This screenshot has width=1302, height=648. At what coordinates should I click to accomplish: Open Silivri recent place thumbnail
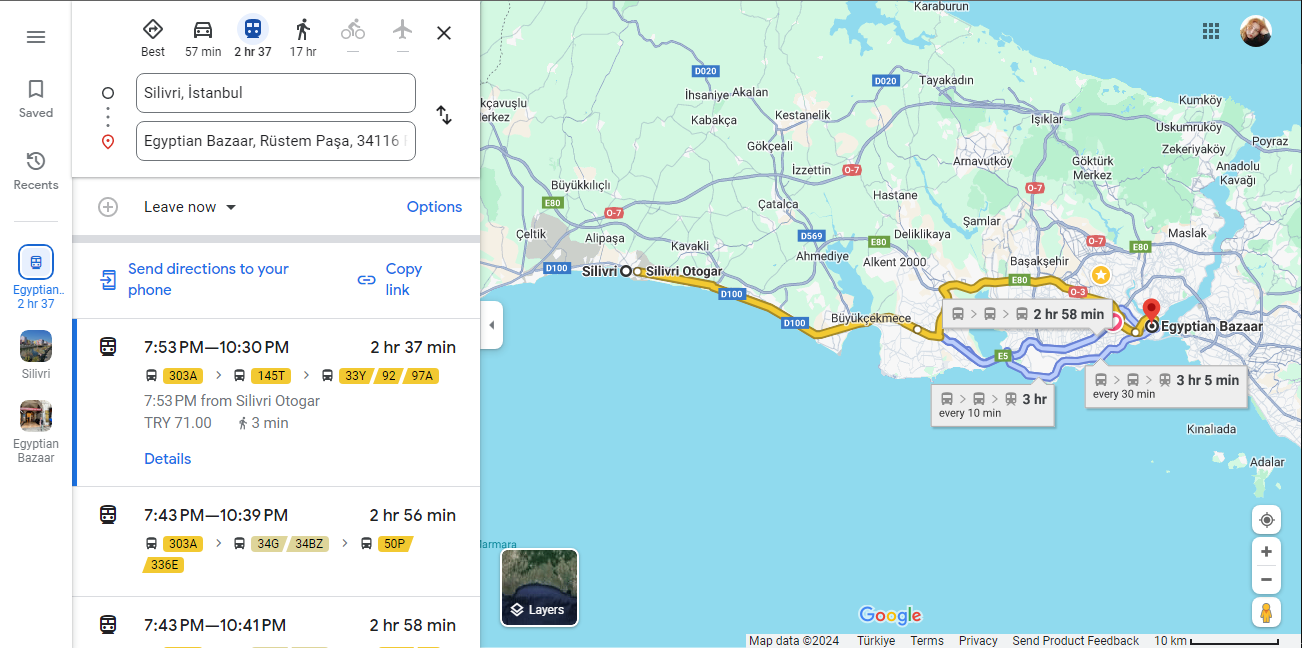point(36,355)
